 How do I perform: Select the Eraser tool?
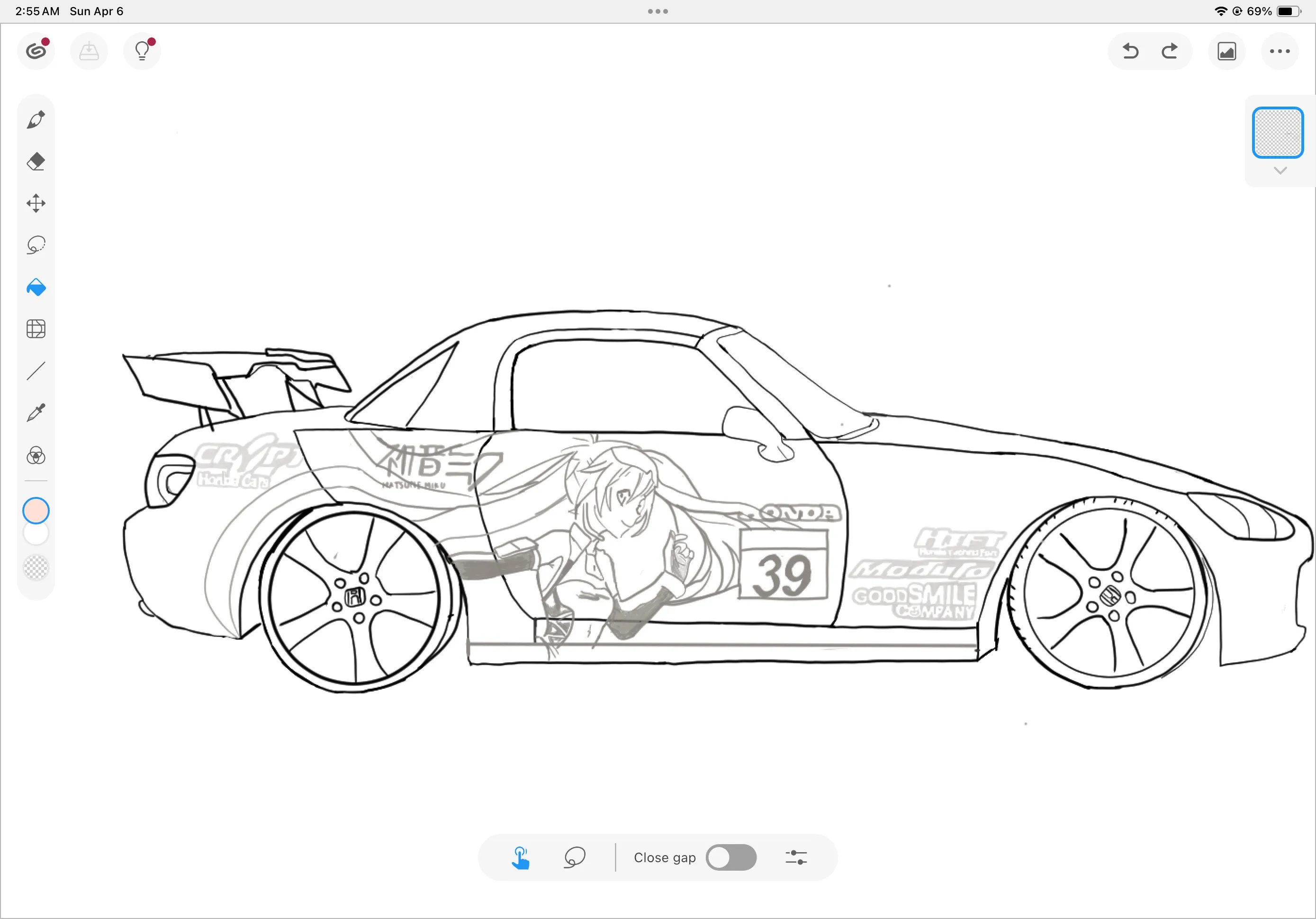36,162
